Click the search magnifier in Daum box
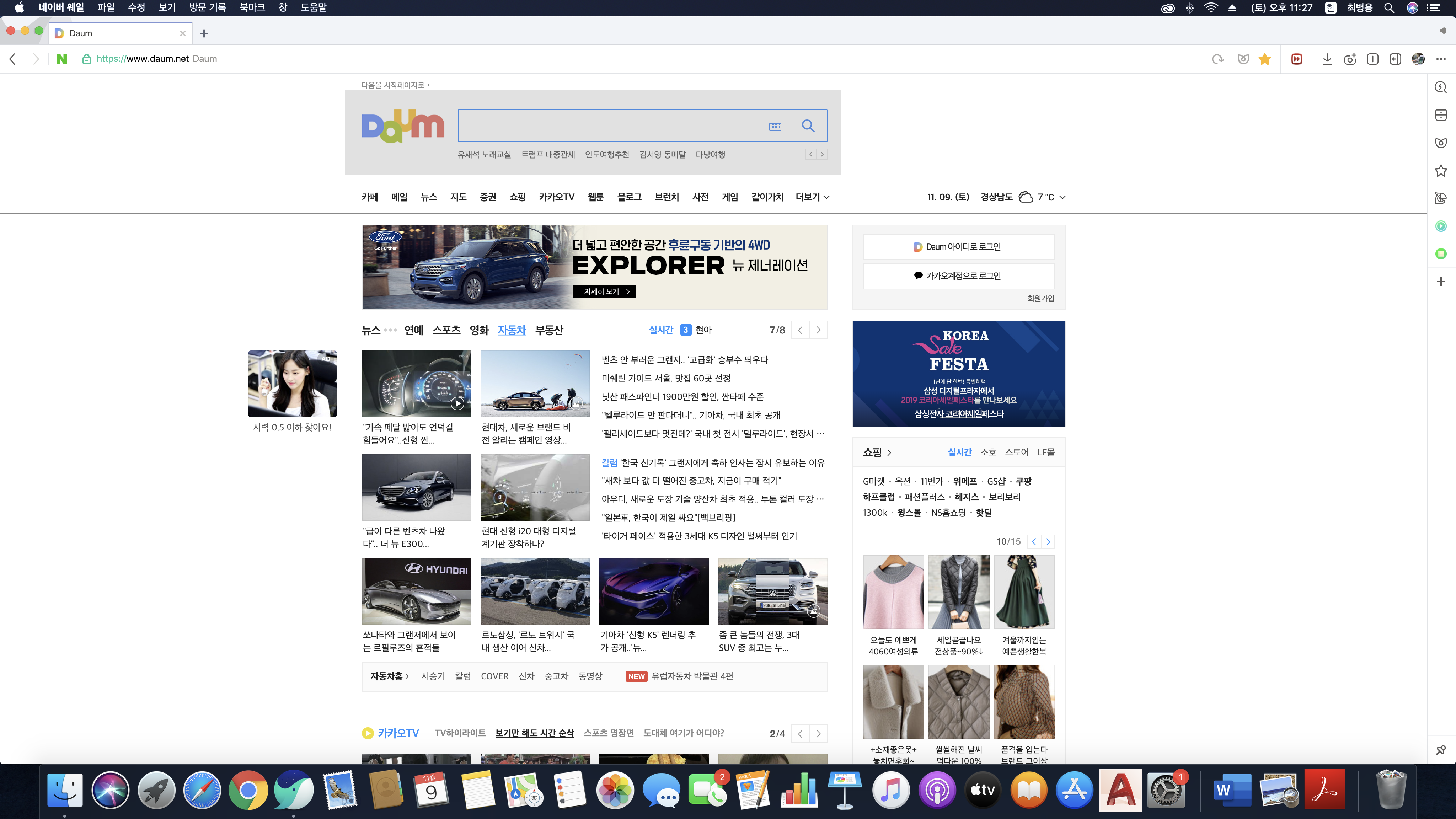 pos(808,126)
